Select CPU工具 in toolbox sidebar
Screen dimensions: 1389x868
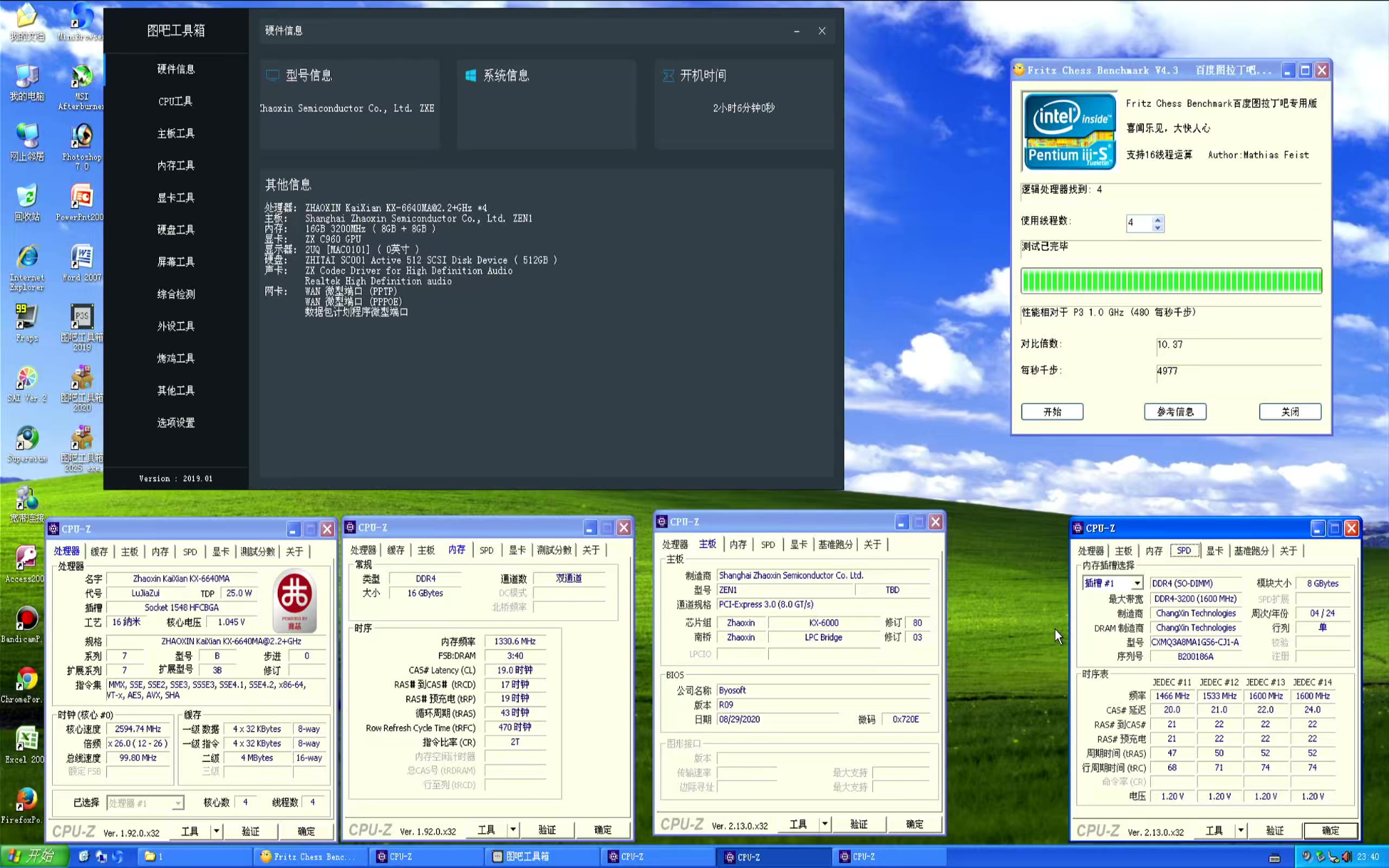point(176,101)
